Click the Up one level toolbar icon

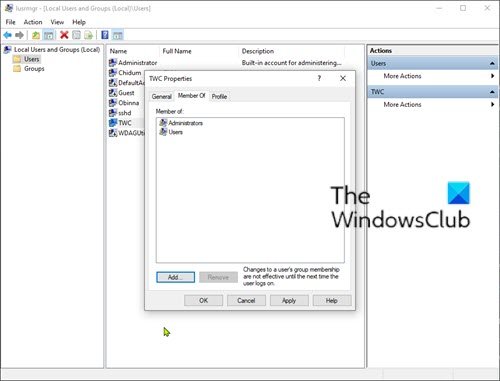click(36, 35)
